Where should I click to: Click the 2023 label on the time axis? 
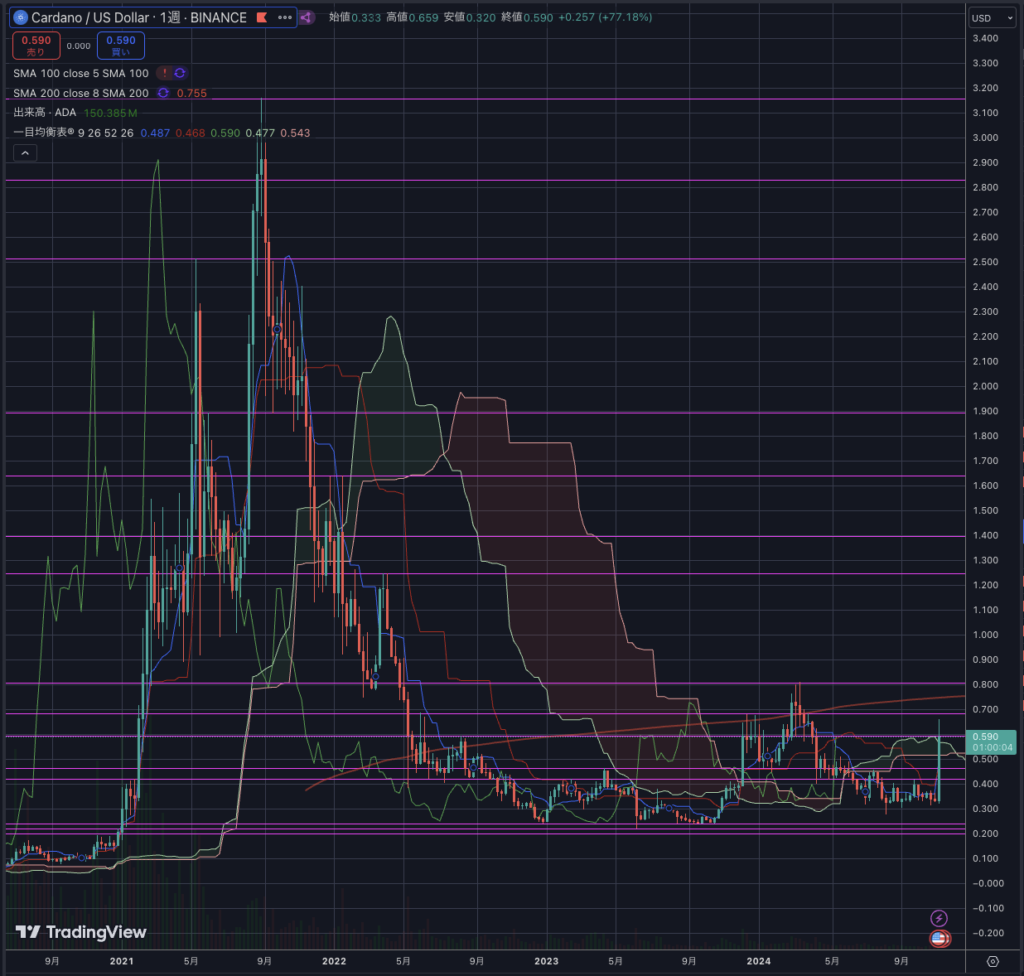546,961
